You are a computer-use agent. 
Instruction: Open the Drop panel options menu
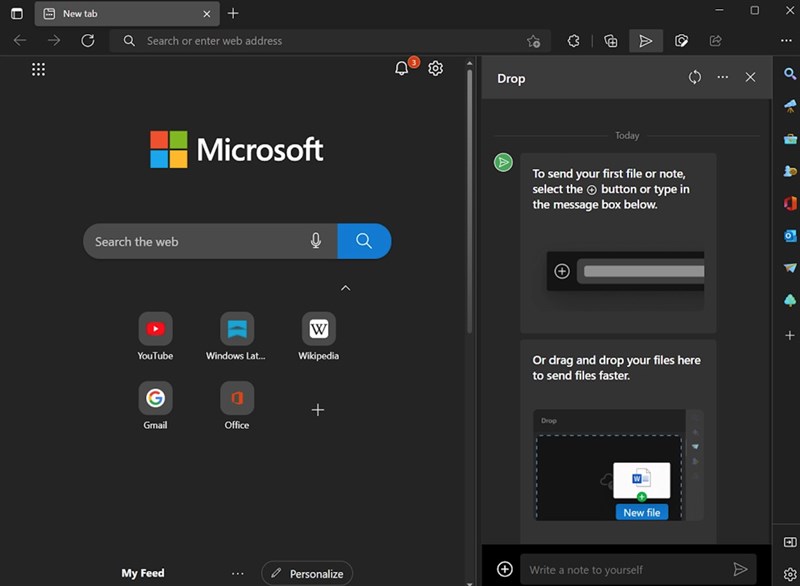[722, 77]
